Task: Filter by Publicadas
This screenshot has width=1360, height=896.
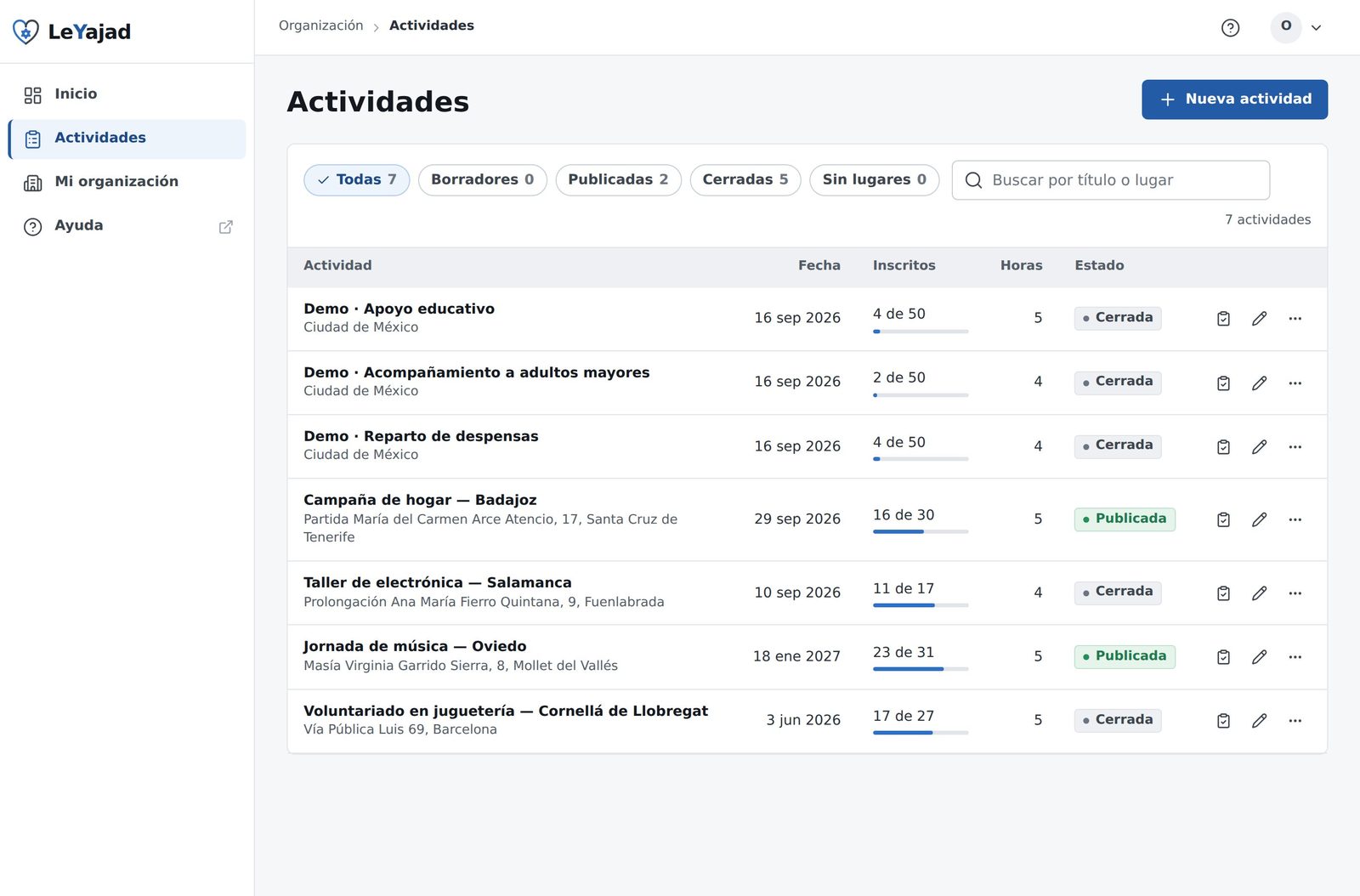Action: point(618,179)
